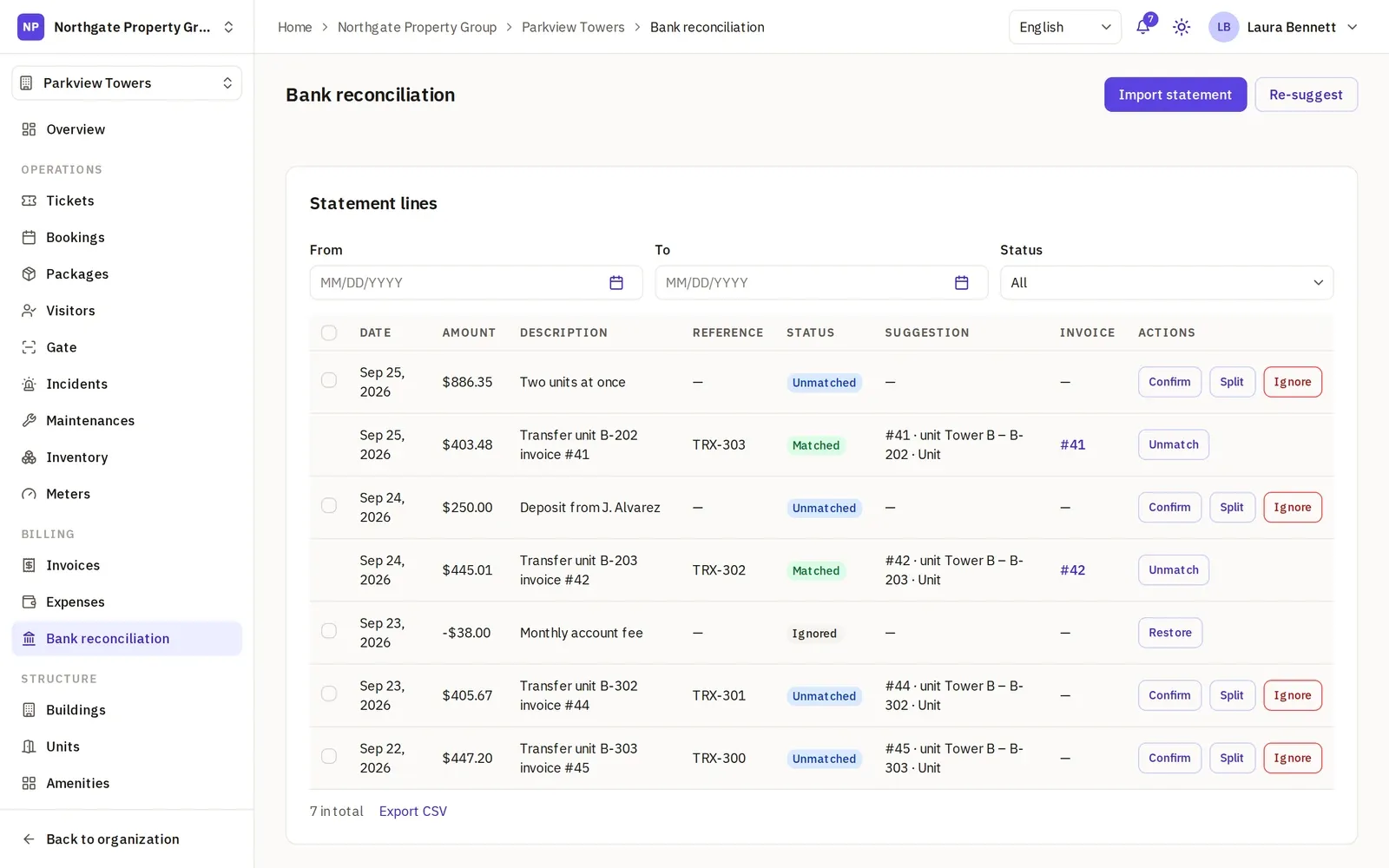The image size is (1389, 868).
Task: Open Invoices in the sidebar
Action: click(127, 565)
